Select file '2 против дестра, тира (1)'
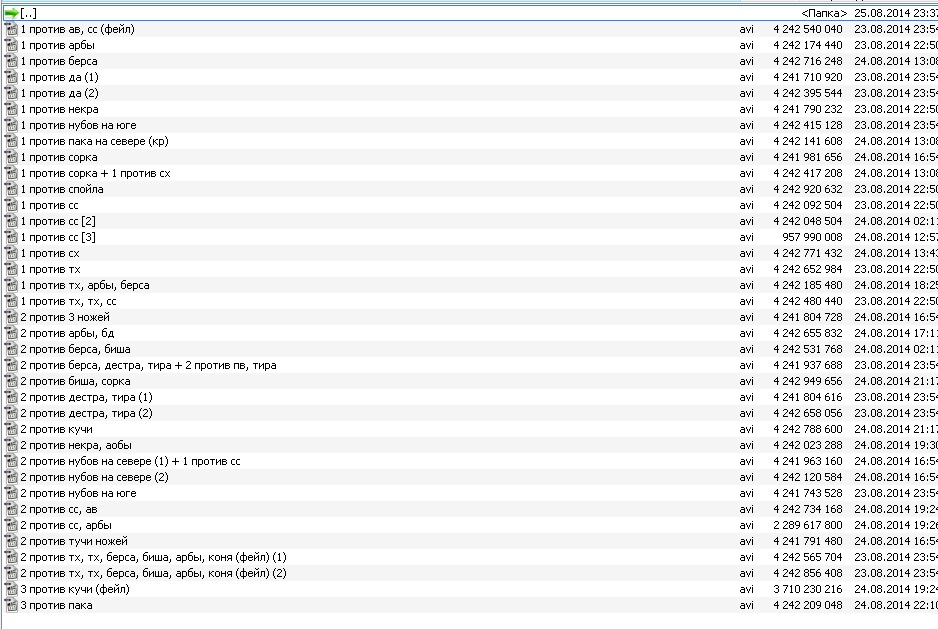Screen dimensions: 938x629 click(86, 397)
